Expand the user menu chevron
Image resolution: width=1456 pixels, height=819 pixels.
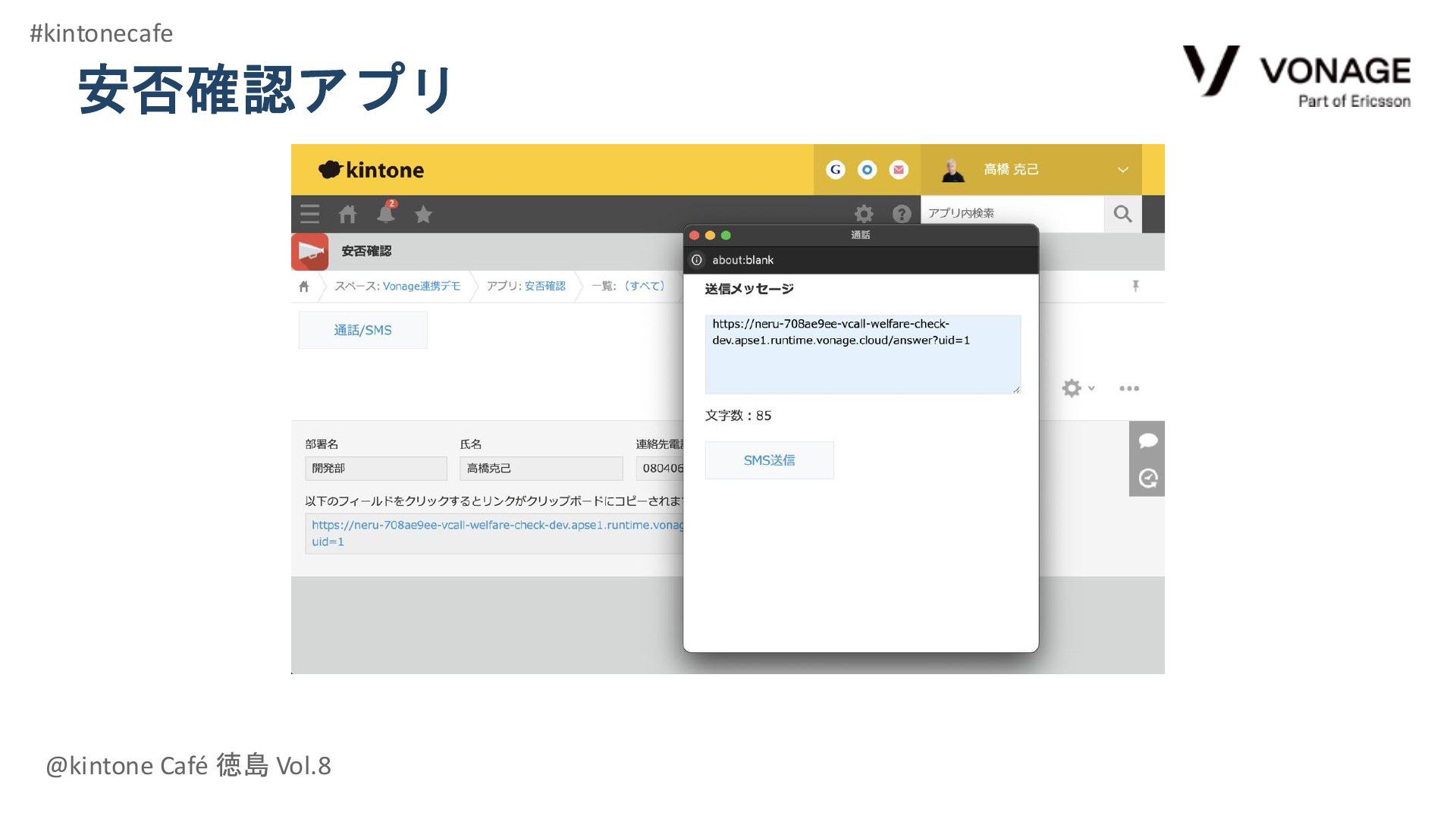click(x=1123, y=170)
